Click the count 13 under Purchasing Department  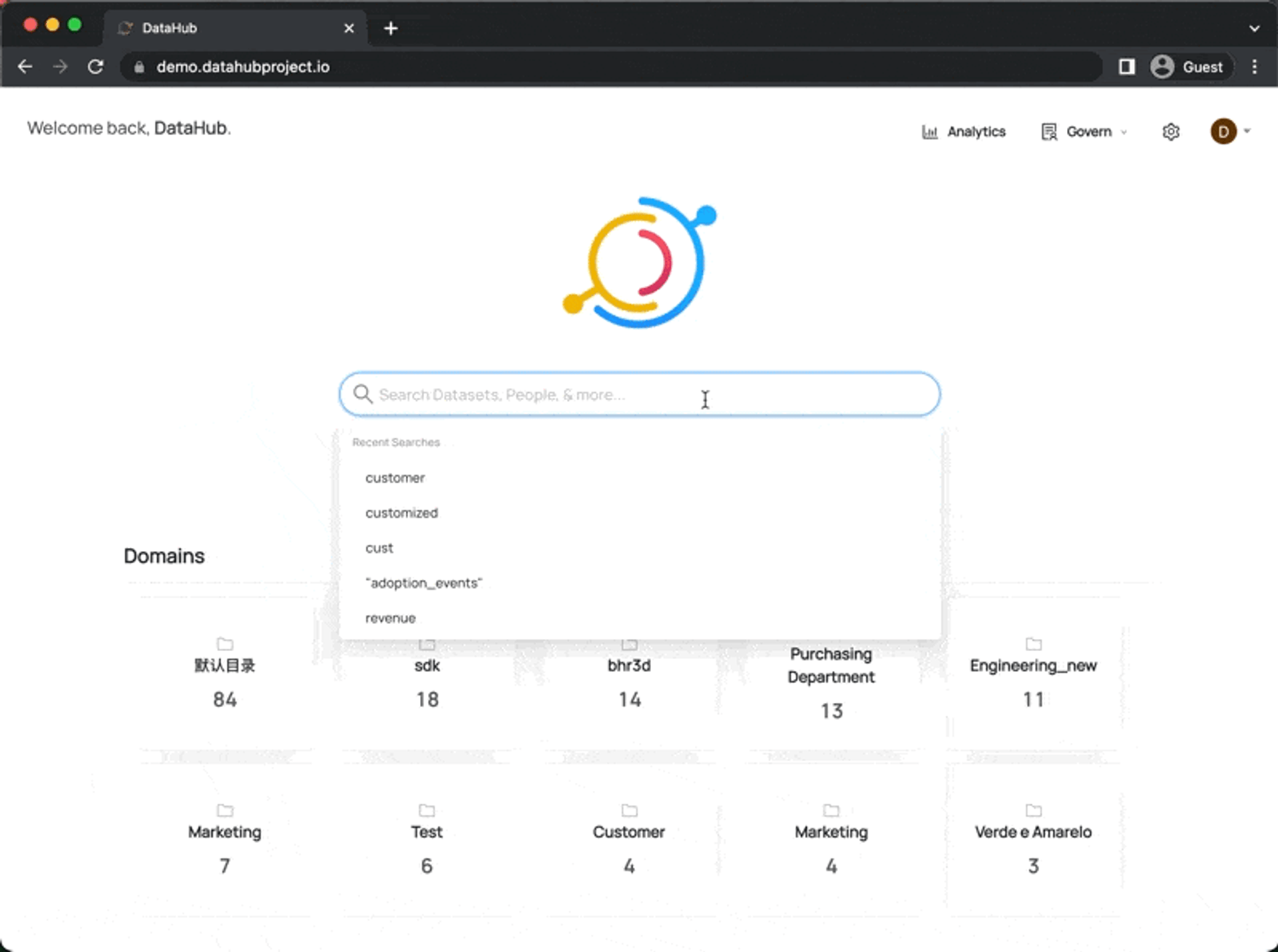(x=831, y=711)
